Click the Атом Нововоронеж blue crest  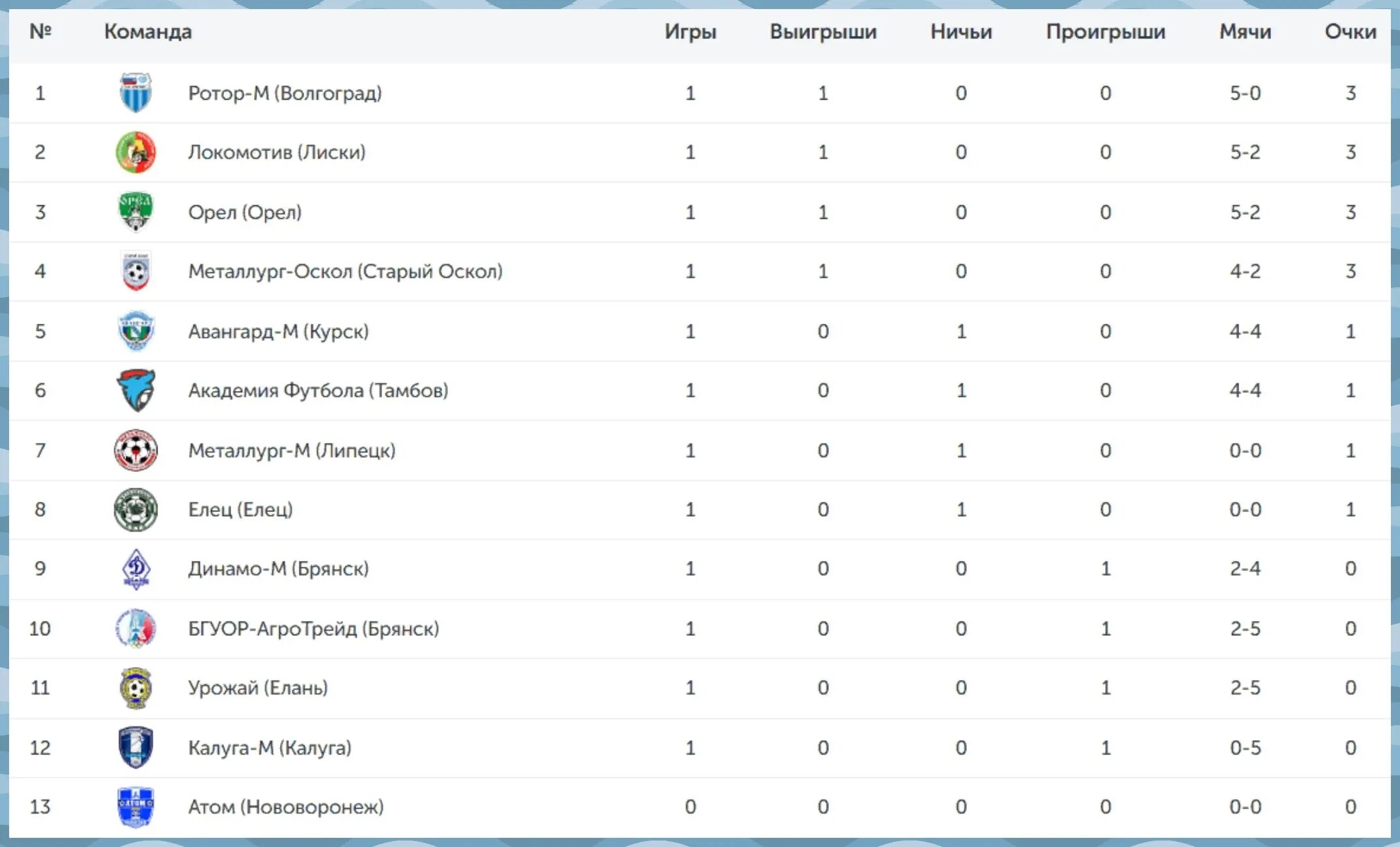(x=136, y=807)
